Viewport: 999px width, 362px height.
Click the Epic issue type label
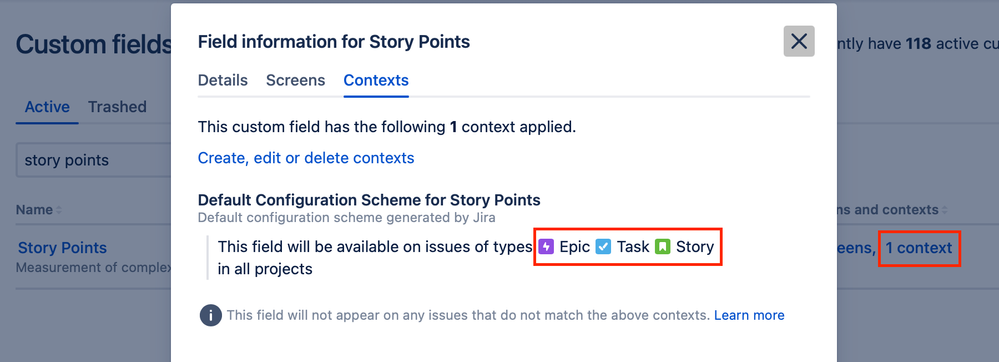coord(575,247)
